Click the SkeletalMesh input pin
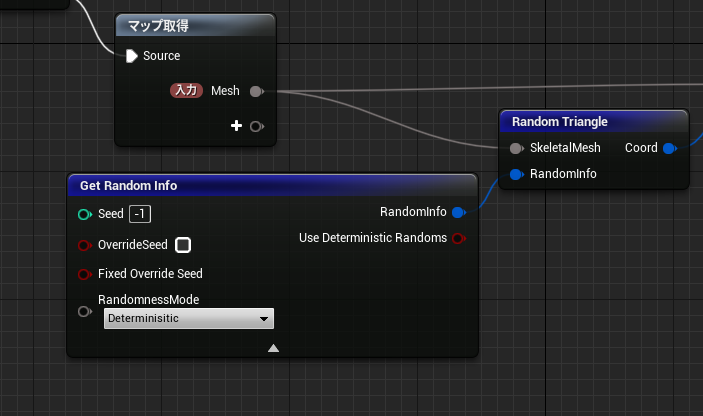This screenshot has height=416, width=703. click(516, 148)
